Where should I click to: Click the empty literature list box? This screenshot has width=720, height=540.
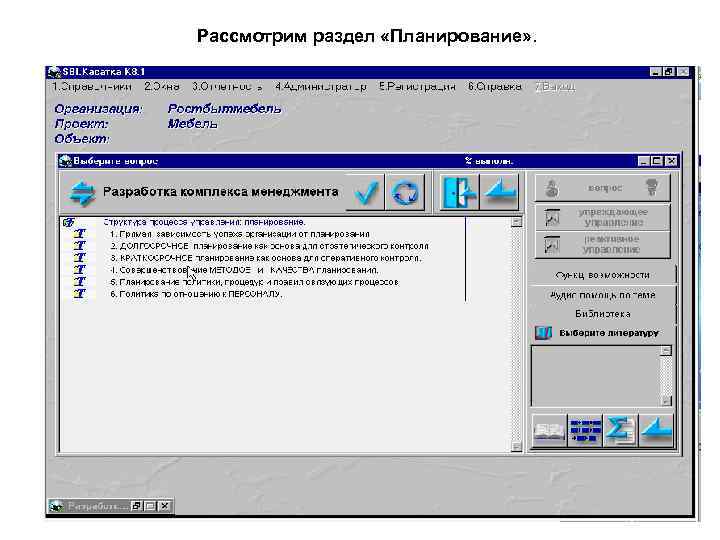pyautogui.click(x=596, y=376)
